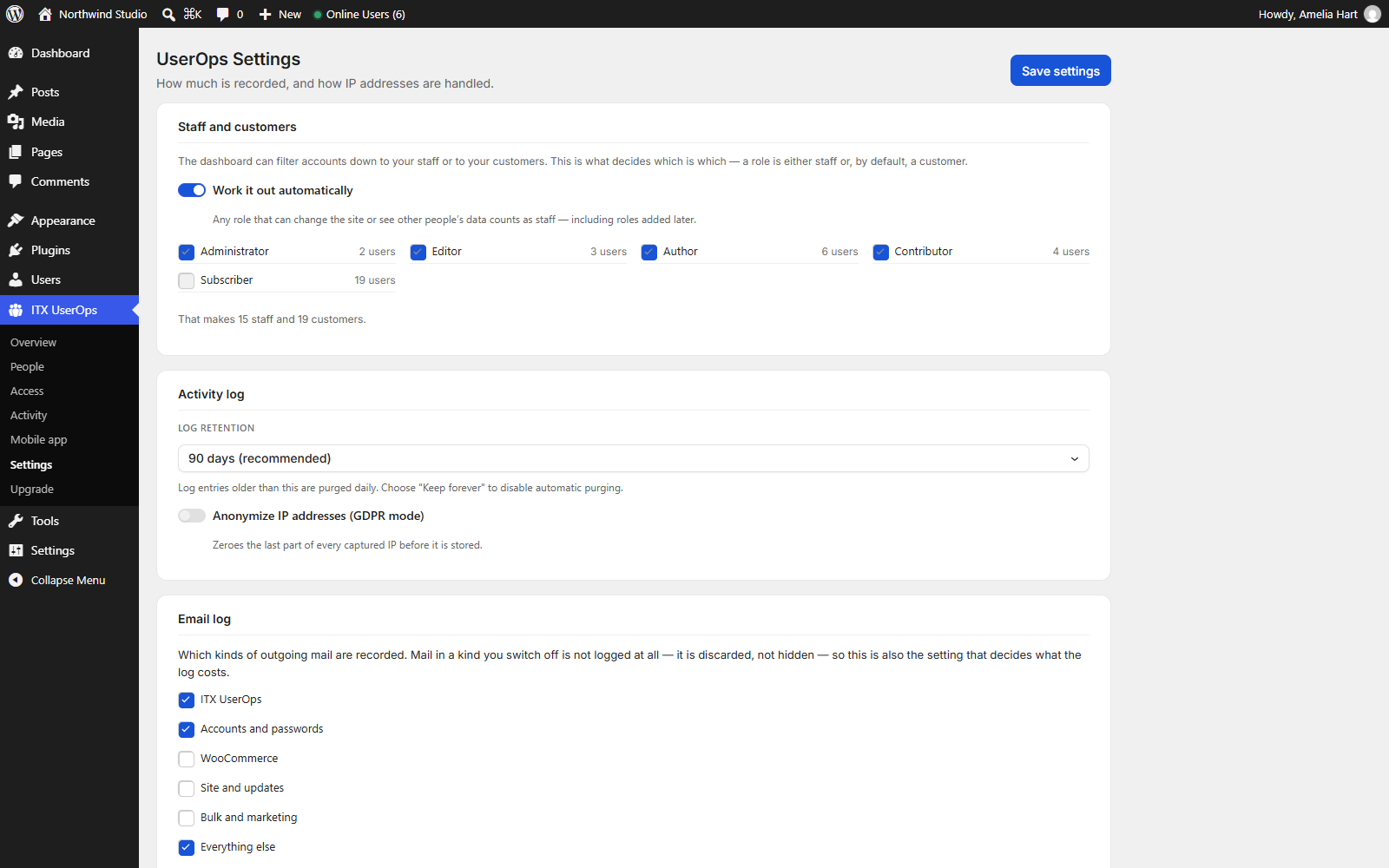The image size is (1389, 868).
Task: Open Dashboard gauge icon in sidebar
Action: tap(16, 53)
